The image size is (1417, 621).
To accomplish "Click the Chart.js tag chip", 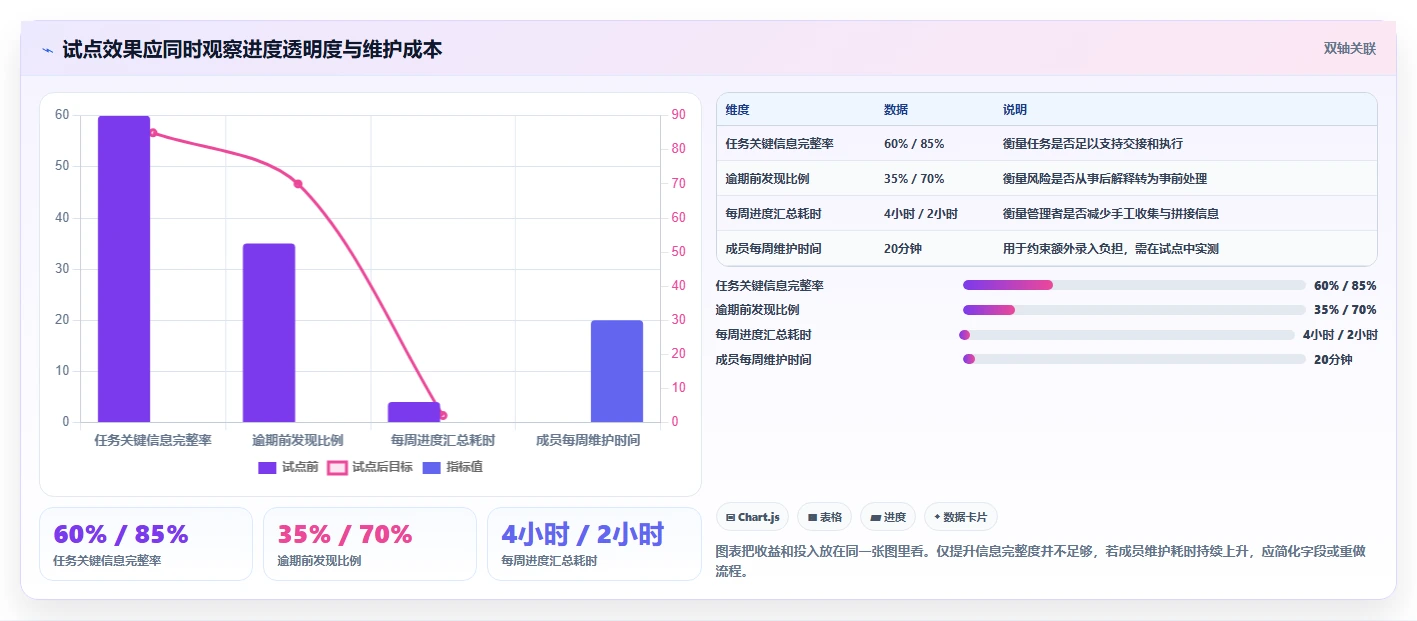I will point(752,517).
